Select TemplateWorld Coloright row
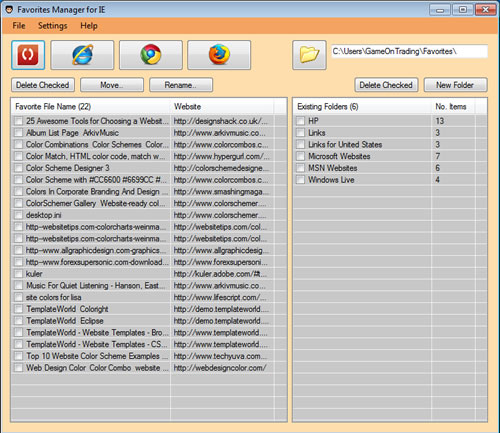500x433 pixels. [149, 309]
